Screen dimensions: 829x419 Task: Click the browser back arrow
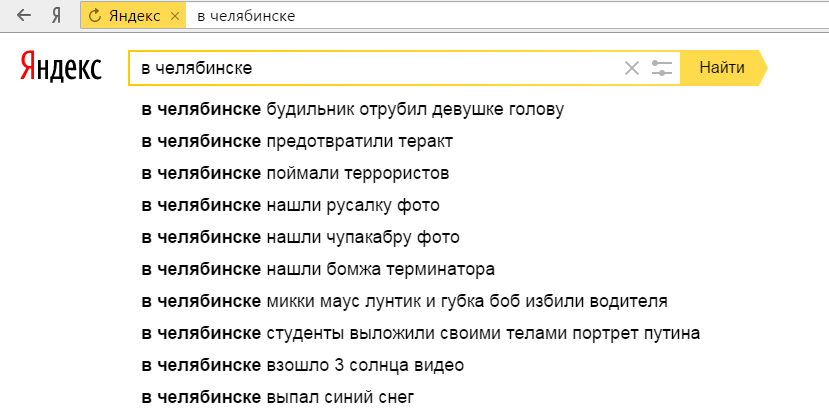[x=24, y=15]
